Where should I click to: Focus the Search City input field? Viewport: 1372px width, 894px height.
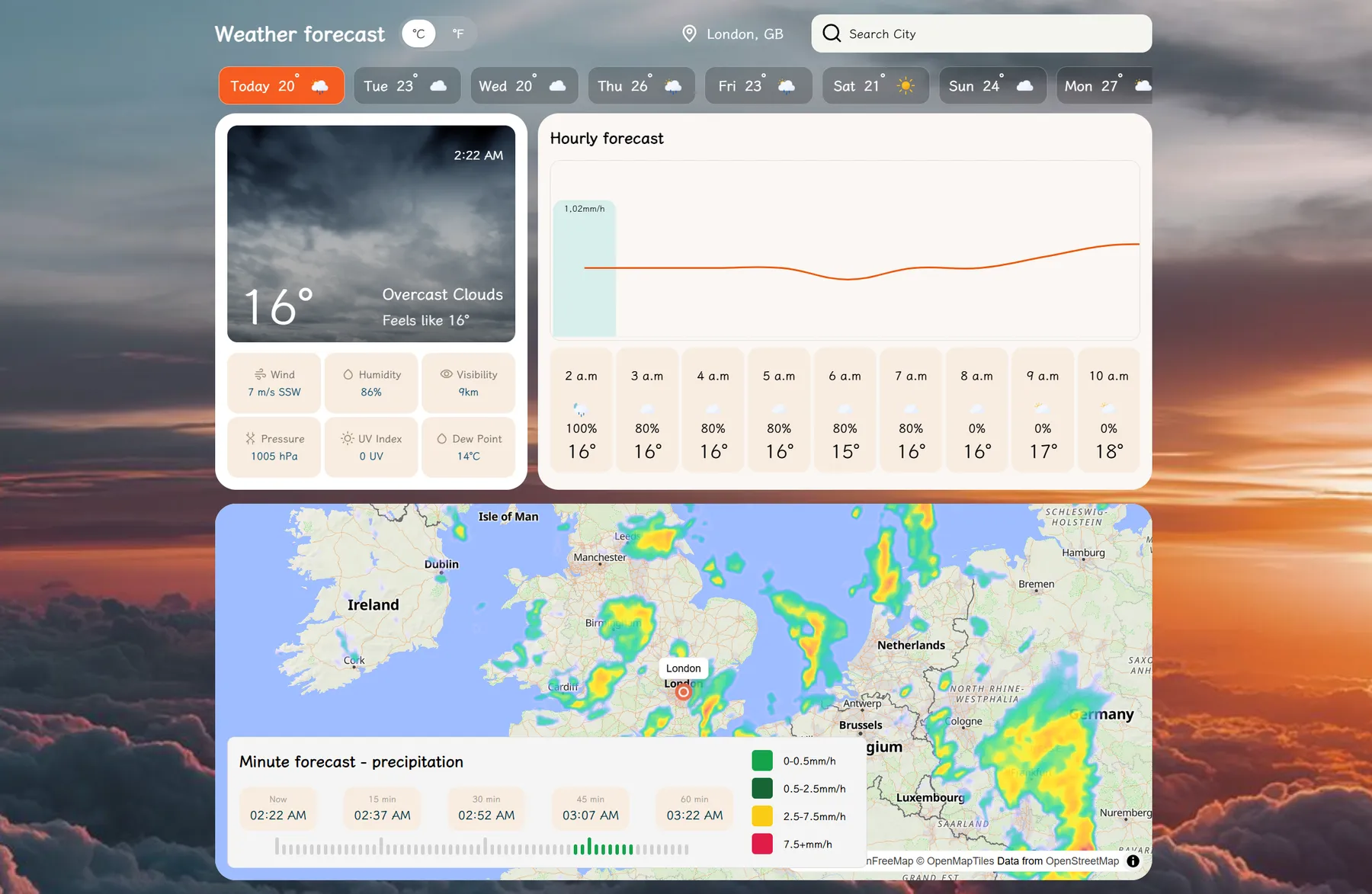[982, 34]
